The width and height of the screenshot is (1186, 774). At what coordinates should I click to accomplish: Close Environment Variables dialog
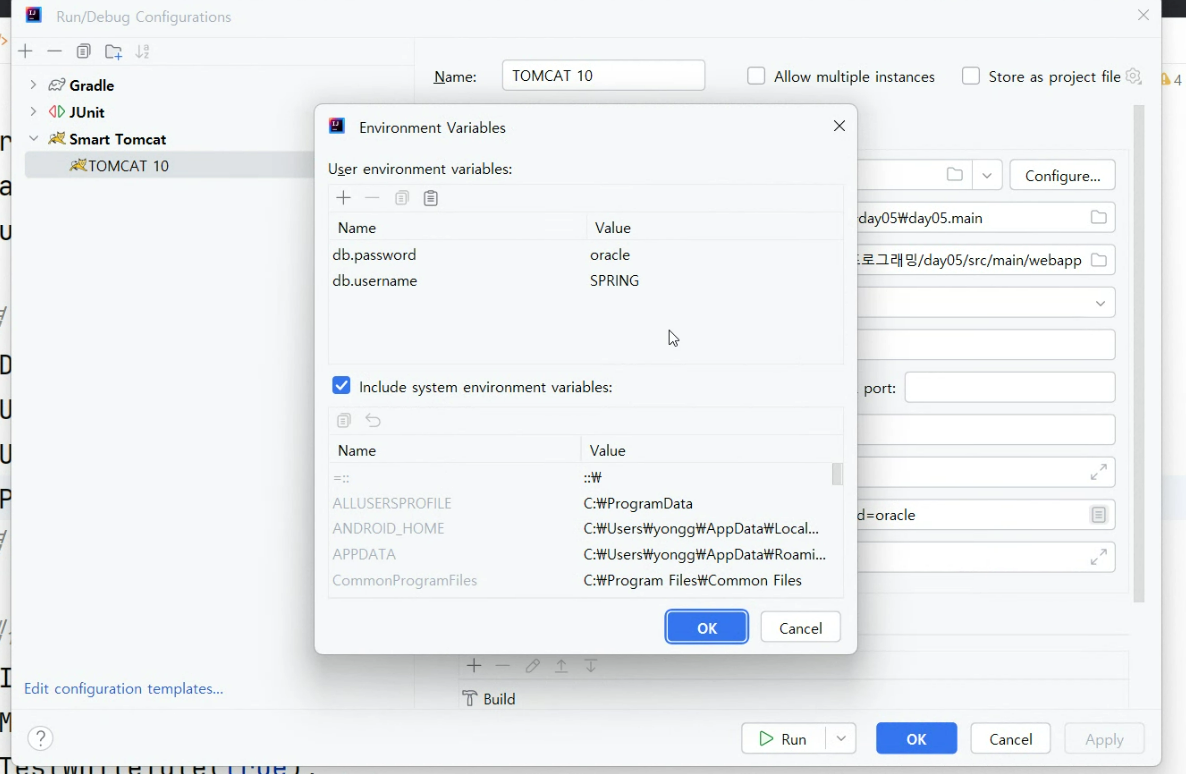click(839, 126)
